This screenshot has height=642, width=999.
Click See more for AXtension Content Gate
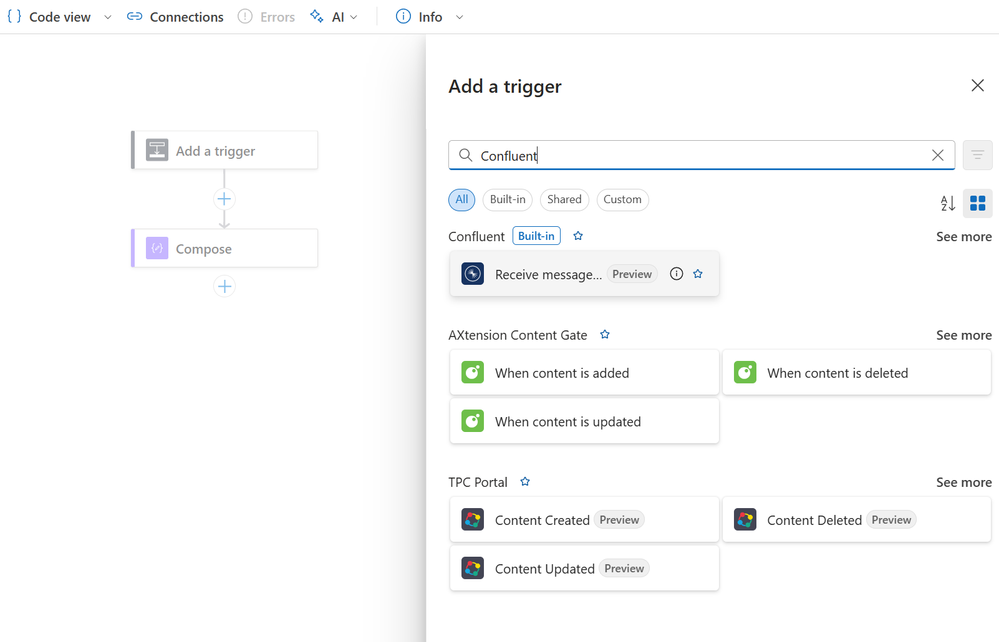point(964,335)
